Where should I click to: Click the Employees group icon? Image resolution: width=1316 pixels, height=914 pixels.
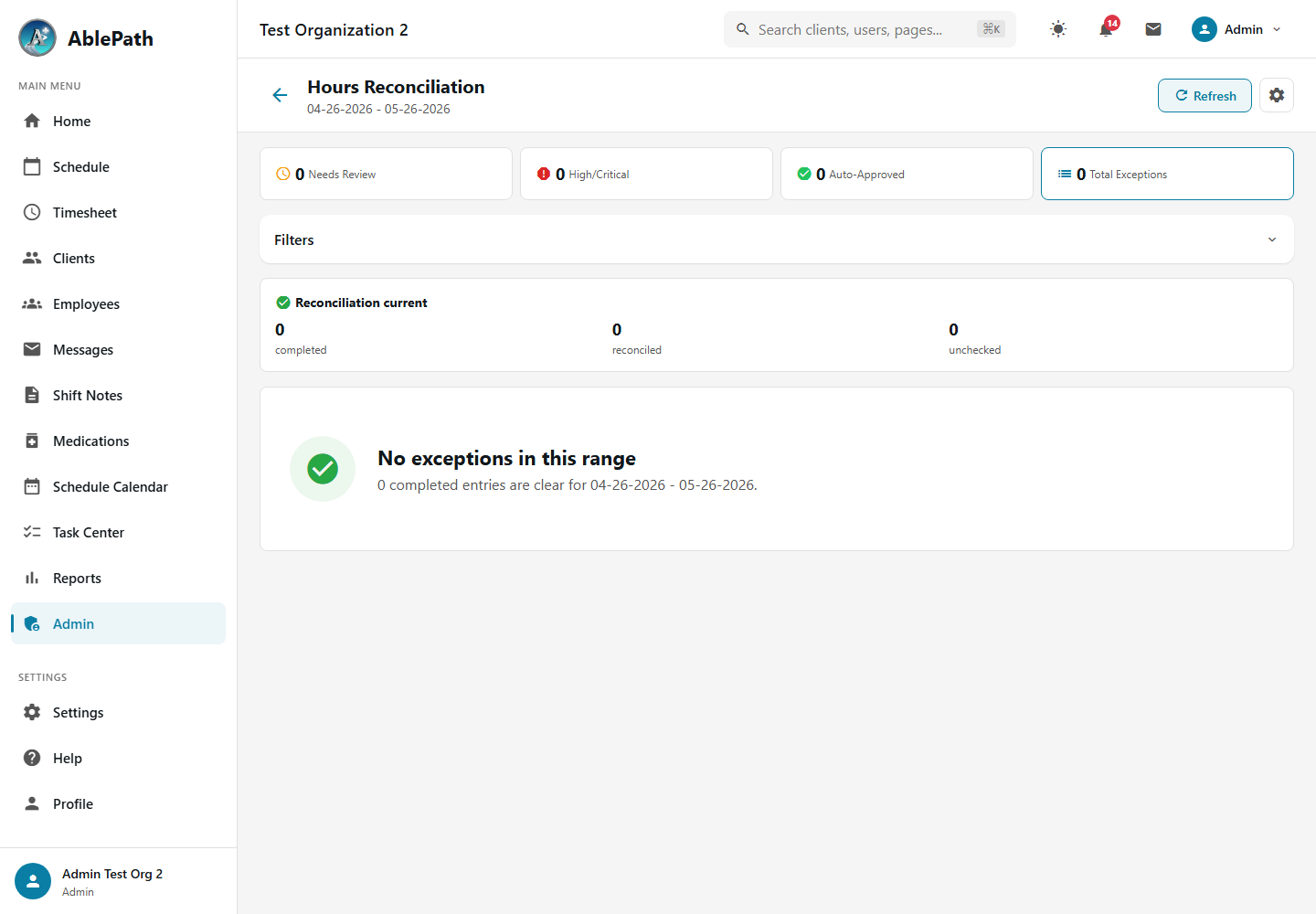coord(32,303)
